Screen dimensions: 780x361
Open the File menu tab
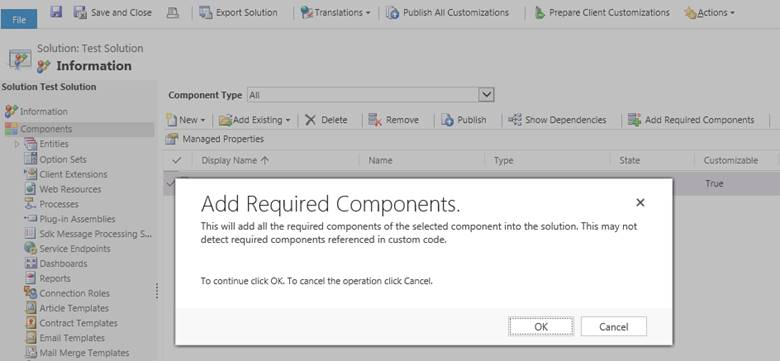point(19,19)
